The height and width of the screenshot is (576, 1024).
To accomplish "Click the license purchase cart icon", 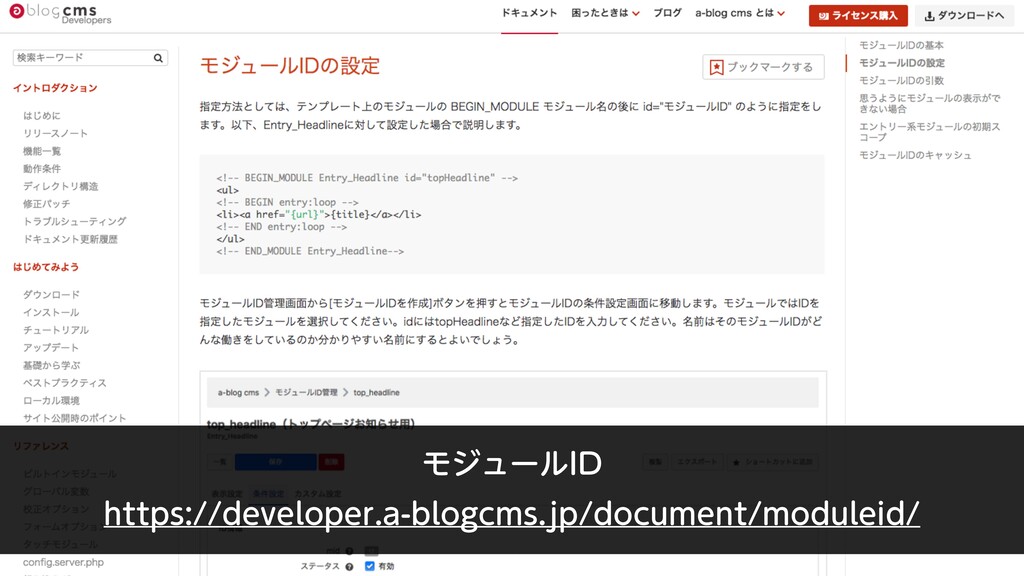I will (824, 16).
